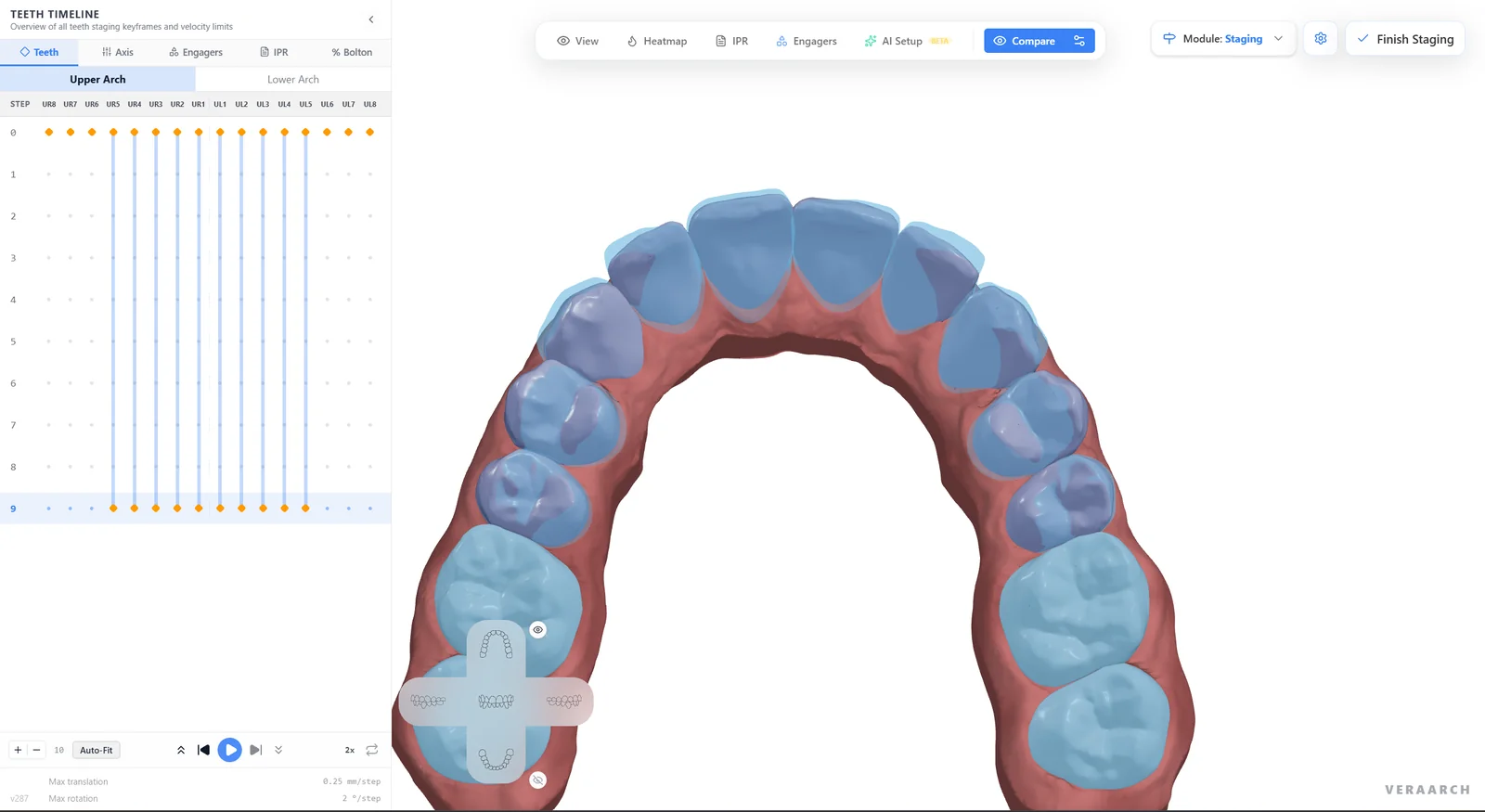Open the IPR tab in panel
The image size is (1485, 812).
click(x=274, y=52)
